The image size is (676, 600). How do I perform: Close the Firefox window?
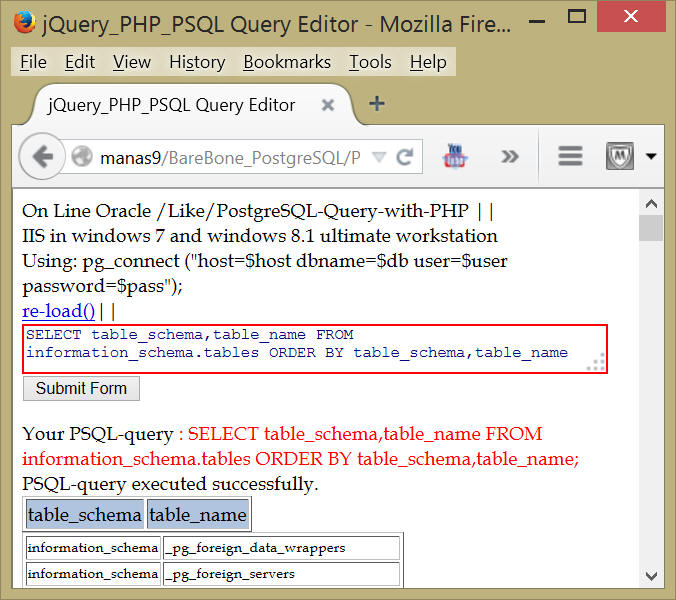coord(631,16)
